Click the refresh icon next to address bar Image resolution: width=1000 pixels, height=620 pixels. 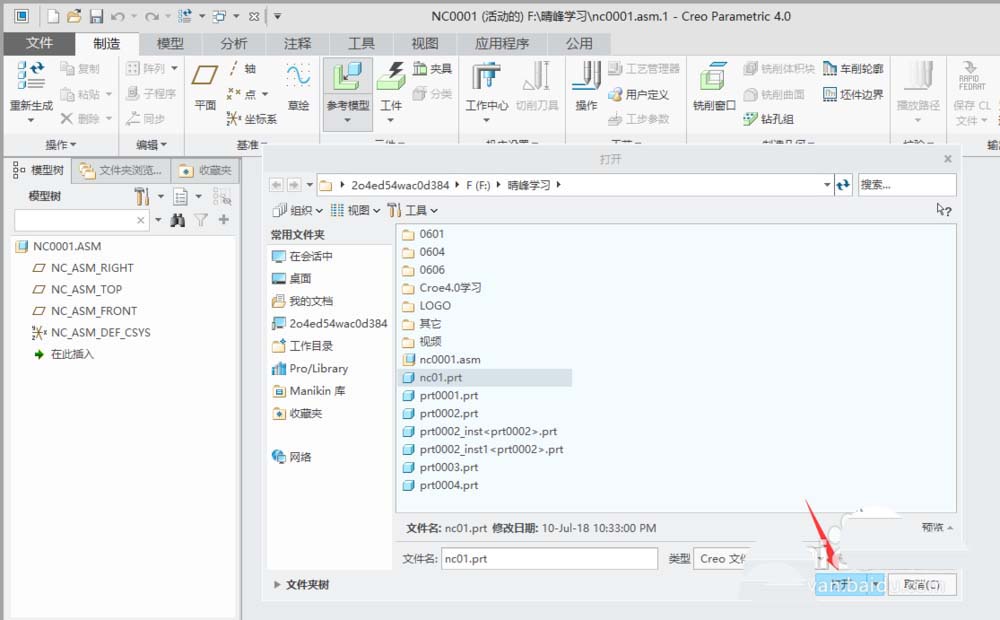point(843,185)
